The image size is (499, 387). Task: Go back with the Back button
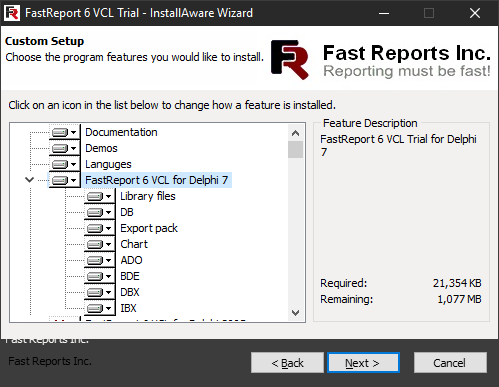click(287, 363)
